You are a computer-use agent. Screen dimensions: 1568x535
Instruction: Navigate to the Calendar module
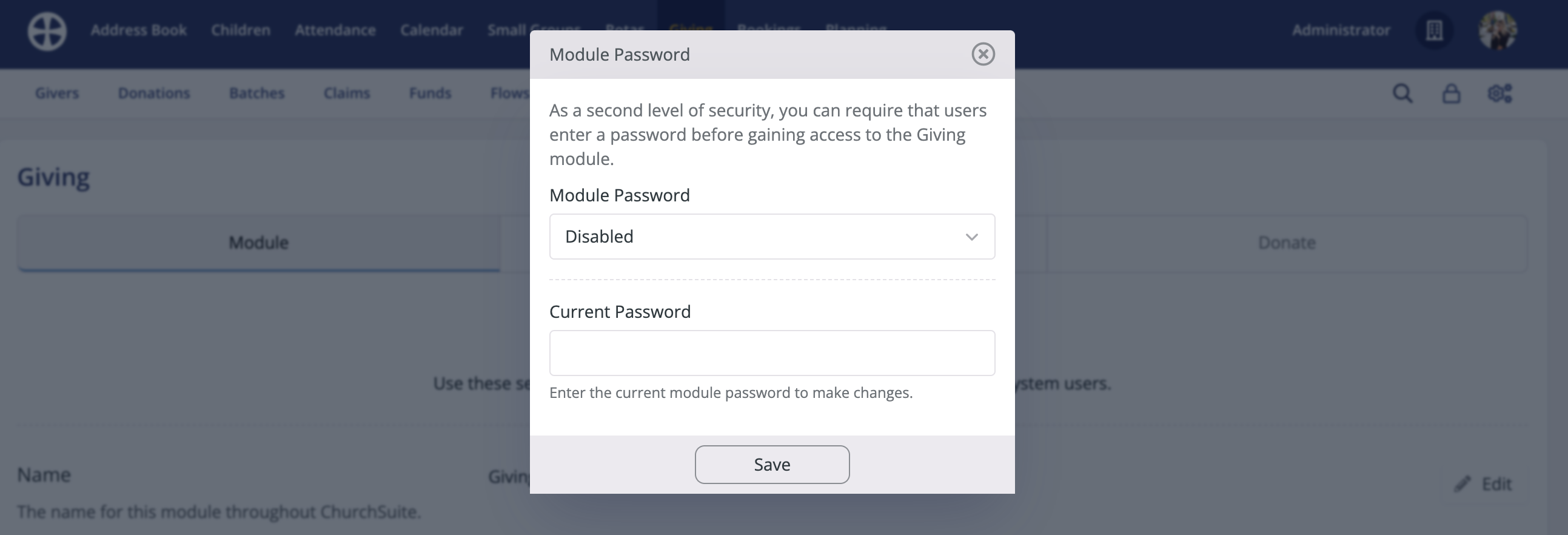[432, 29]
